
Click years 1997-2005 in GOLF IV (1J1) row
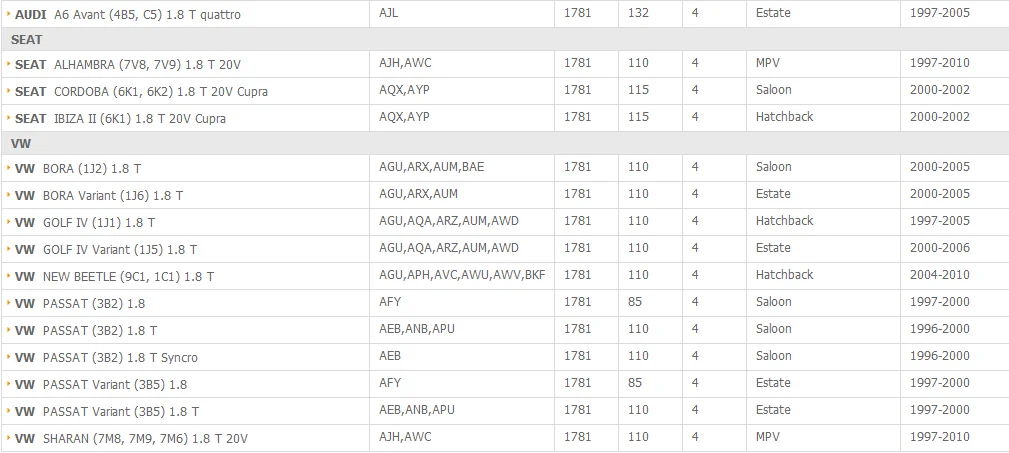click(x=940, y=221)
